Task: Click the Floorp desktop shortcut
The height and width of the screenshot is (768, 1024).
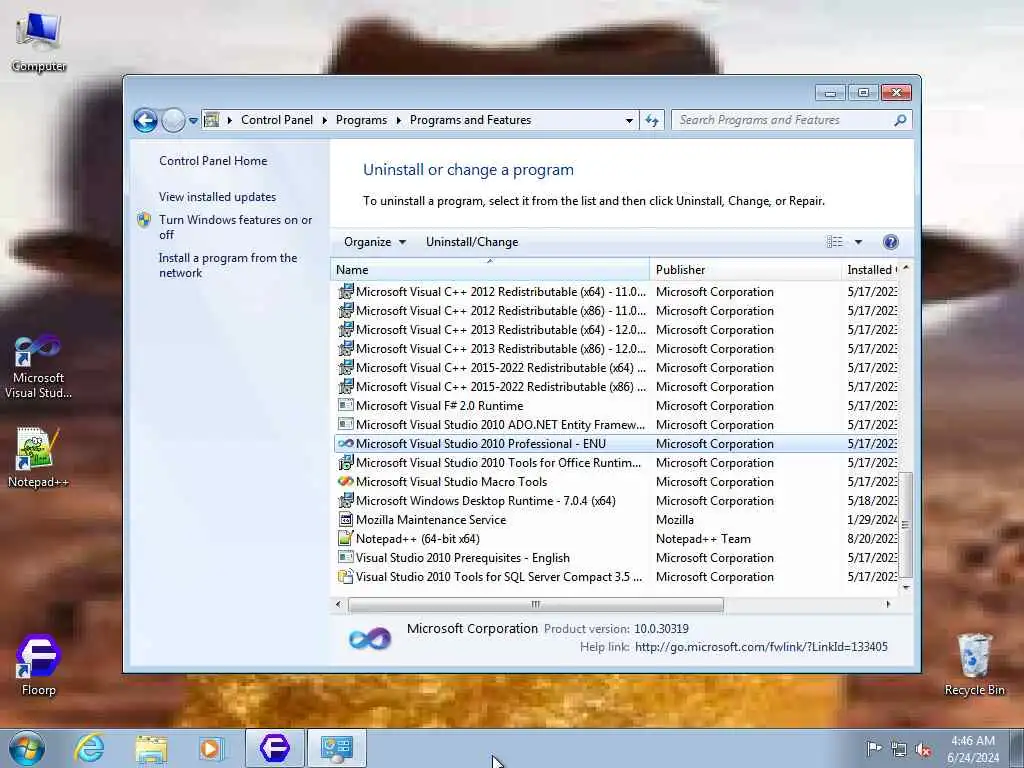Action: point(39,665)
